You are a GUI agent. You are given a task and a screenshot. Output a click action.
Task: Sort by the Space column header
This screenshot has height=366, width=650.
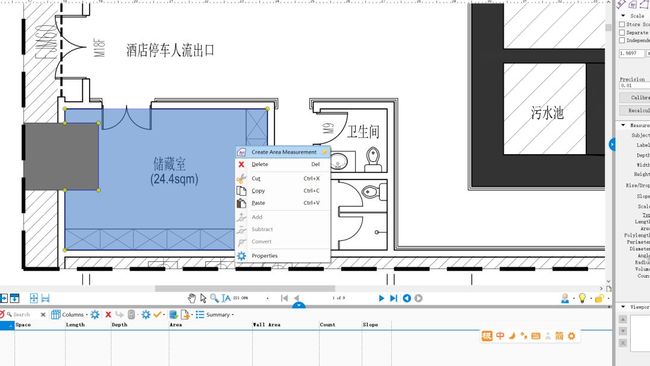[x=40, y=325]
